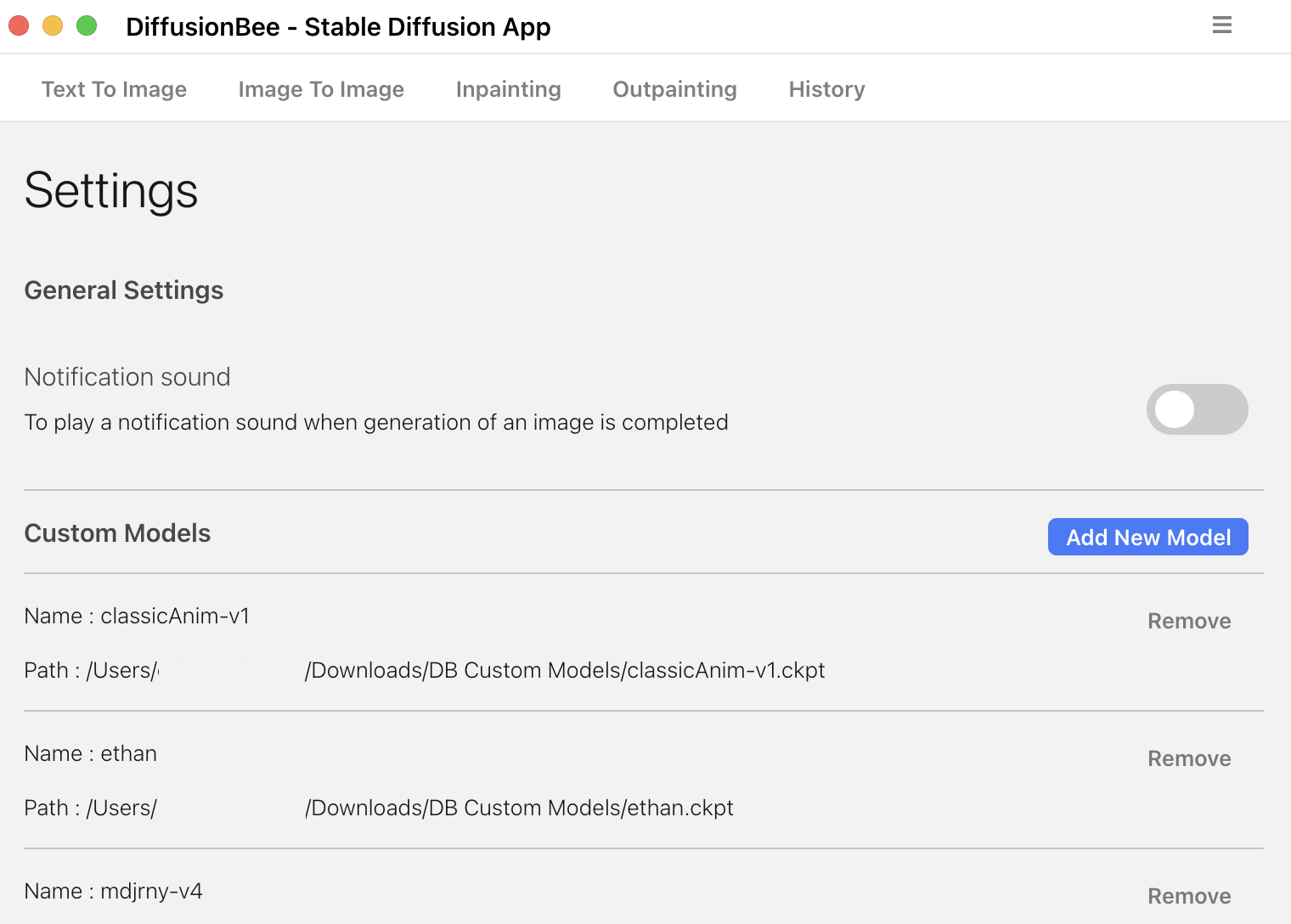Select the classicAnim-v1.ckpt path text
Screen dimensions: 1291x924
425,670
